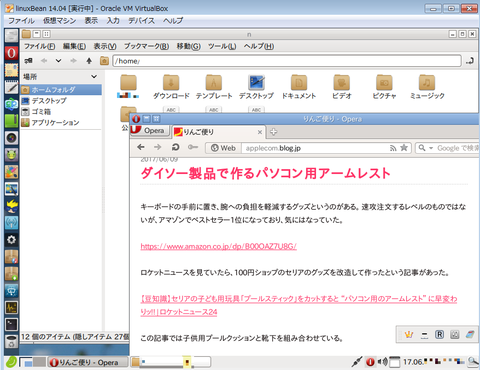Click the volume speaker tray icon
480x370 pixels.
point(383,362)
